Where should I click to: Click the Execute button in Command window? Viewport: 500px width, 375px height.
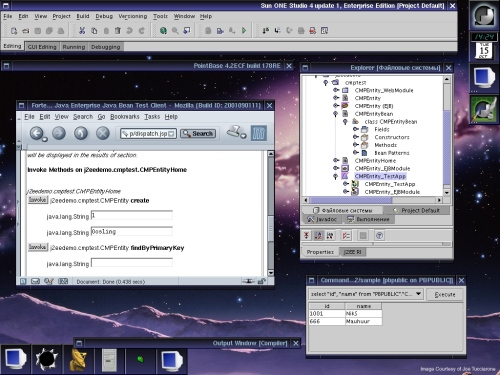tap(445, 294)
